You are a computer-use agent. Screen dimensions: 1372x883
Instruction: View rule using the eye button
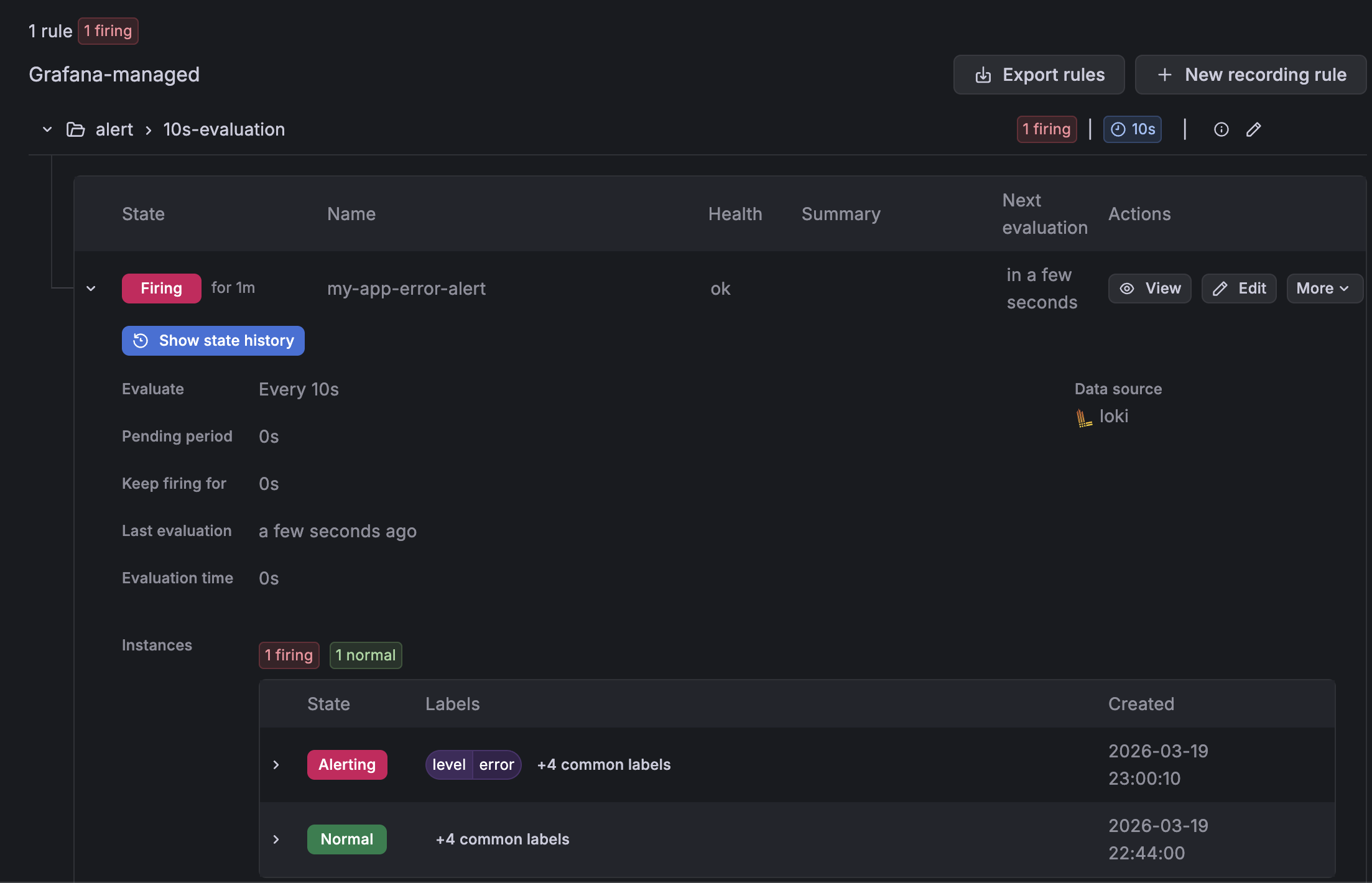tap(1149, 289)
